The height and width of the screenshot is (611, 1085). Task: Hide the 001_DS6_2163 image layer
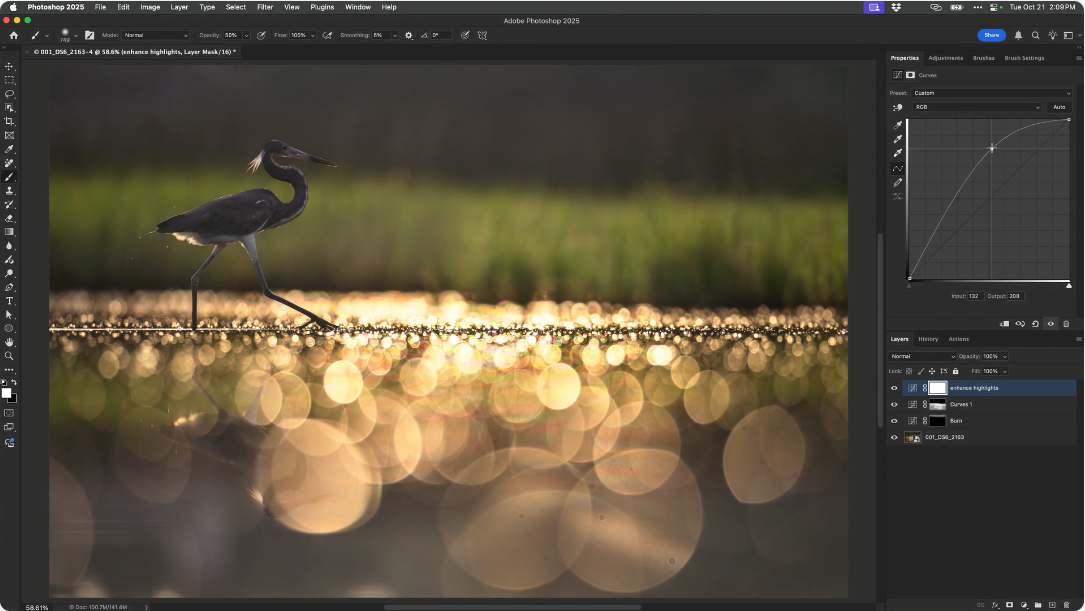(894, 438)
